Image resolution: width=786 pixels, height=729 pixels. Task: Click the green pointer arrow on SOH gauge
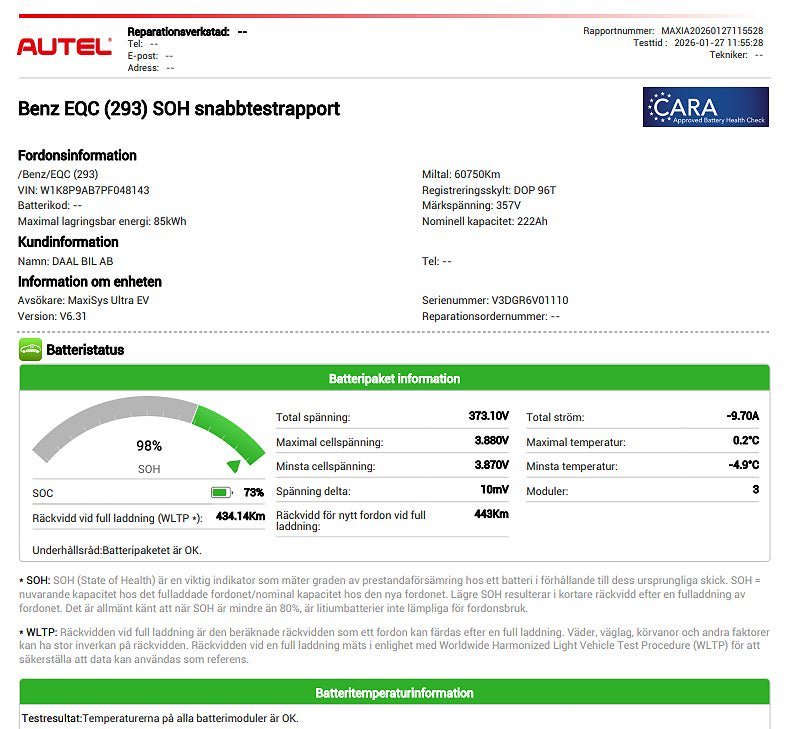[234, 465]
